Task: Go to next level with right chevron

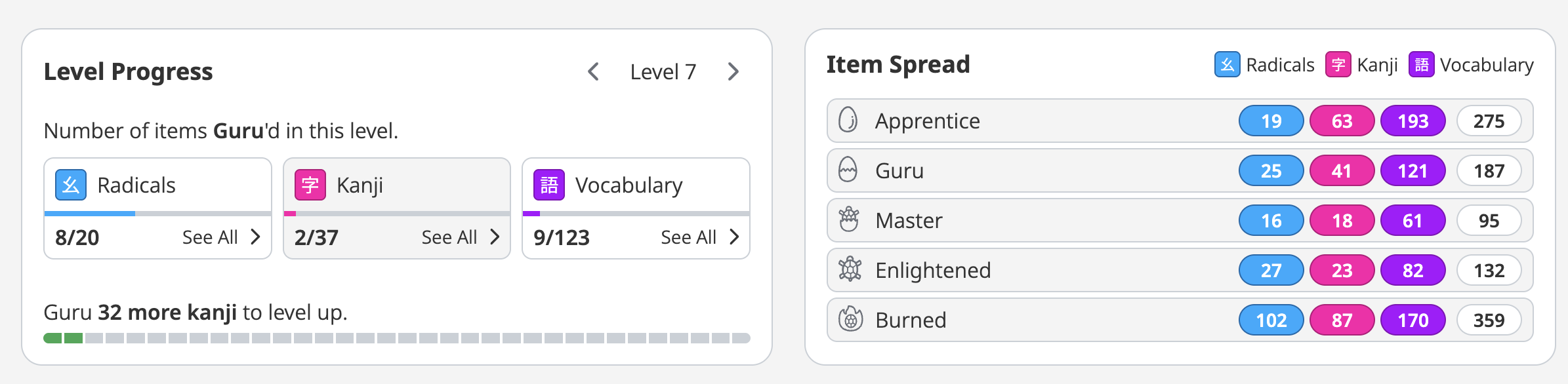Action: pyautogui.click(x=733, y=71)
